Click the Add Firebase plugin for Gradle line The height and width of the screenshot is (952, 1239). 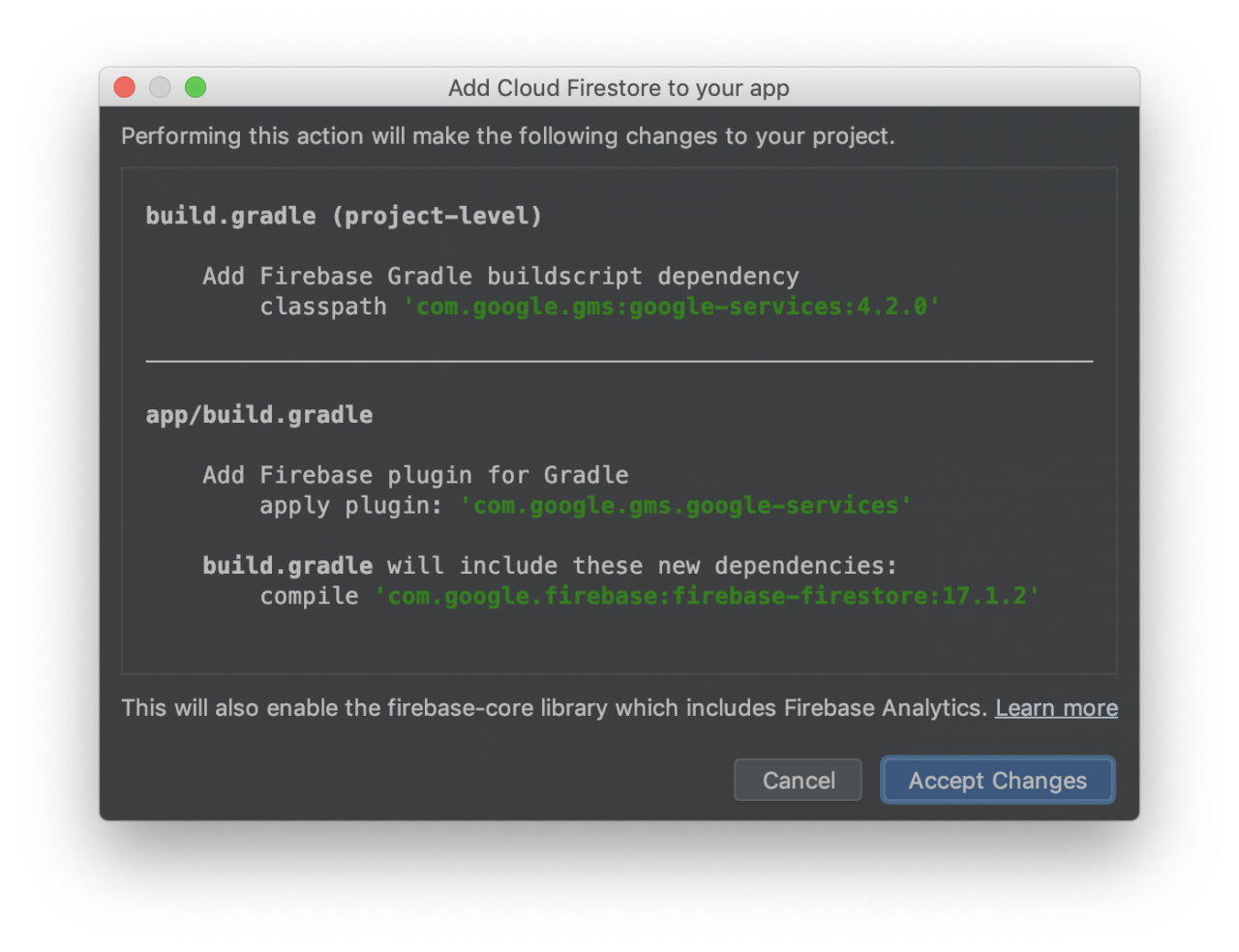pos(414,474)
